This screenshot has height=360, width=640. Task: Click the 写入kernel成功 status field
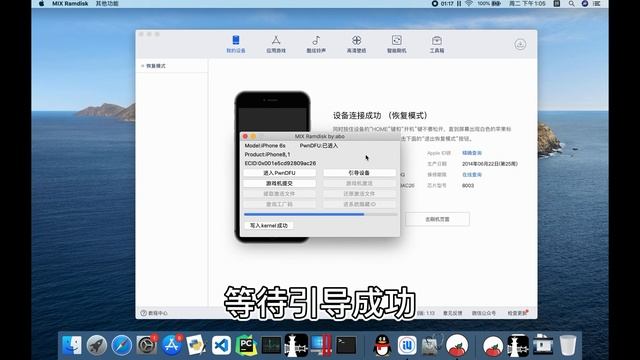(269, 225)
